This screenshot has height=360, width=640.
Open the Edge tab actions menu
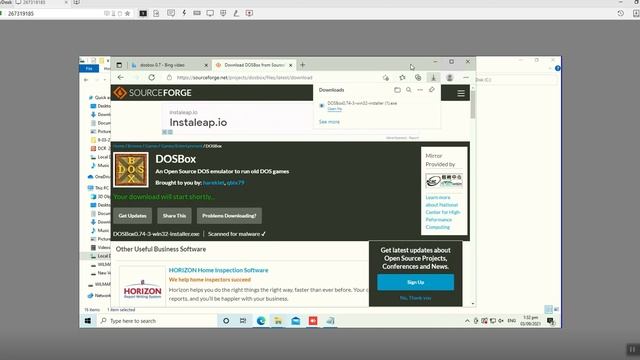coord(119,65)
